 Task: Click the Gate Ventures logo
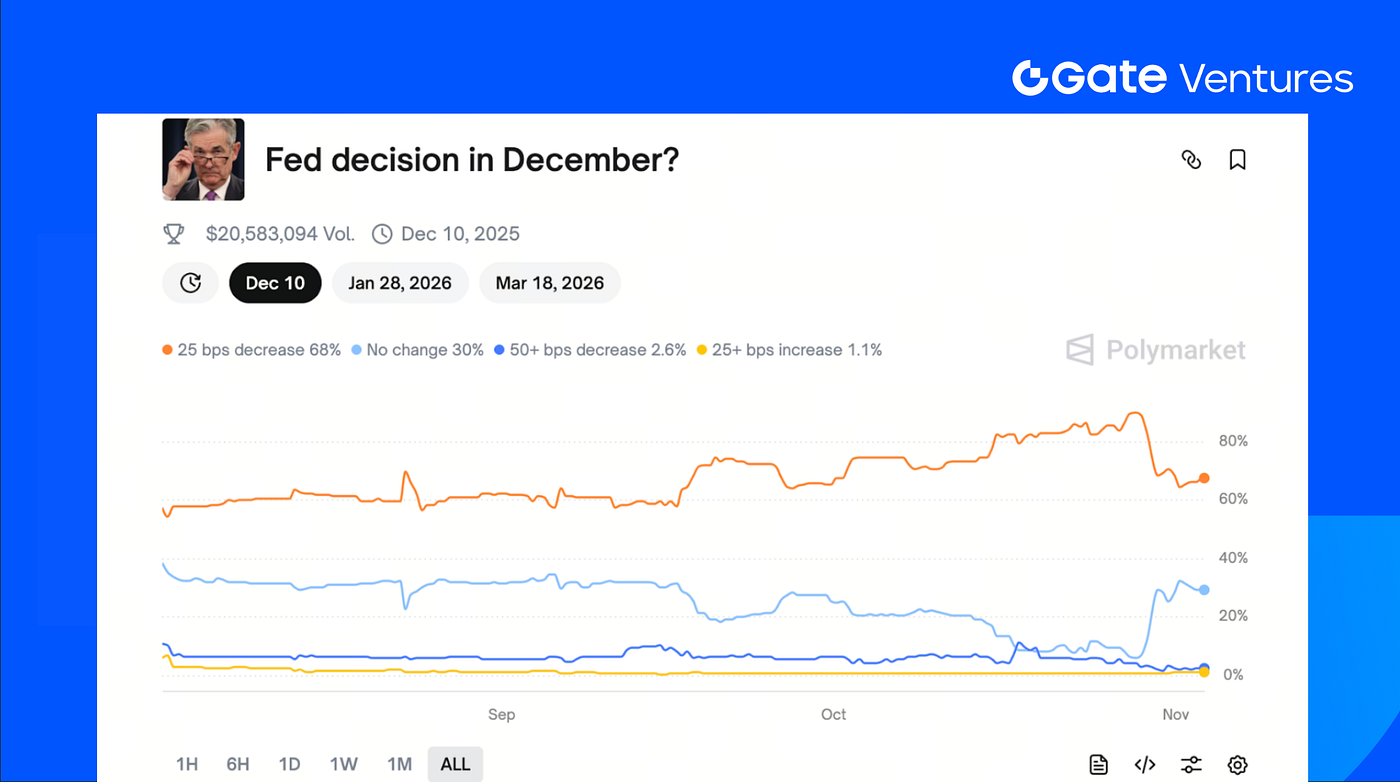[1182, 78]
